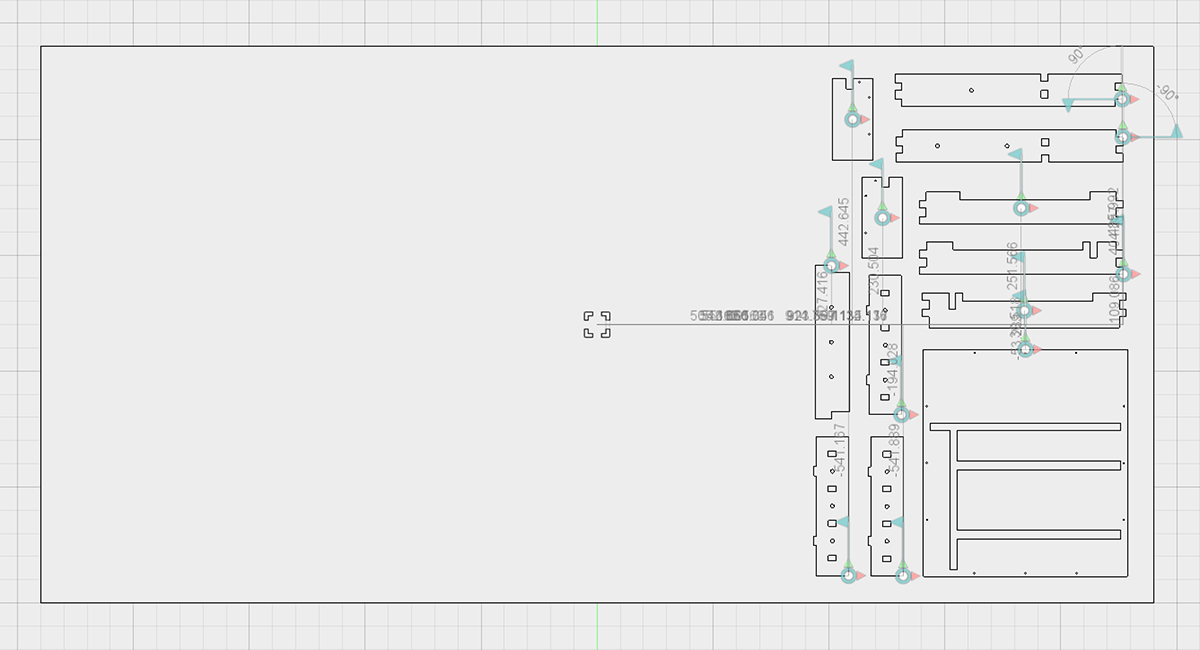
Task: Click the green vertical arrow atop the middle plank gizmo
Action: 1021,196
